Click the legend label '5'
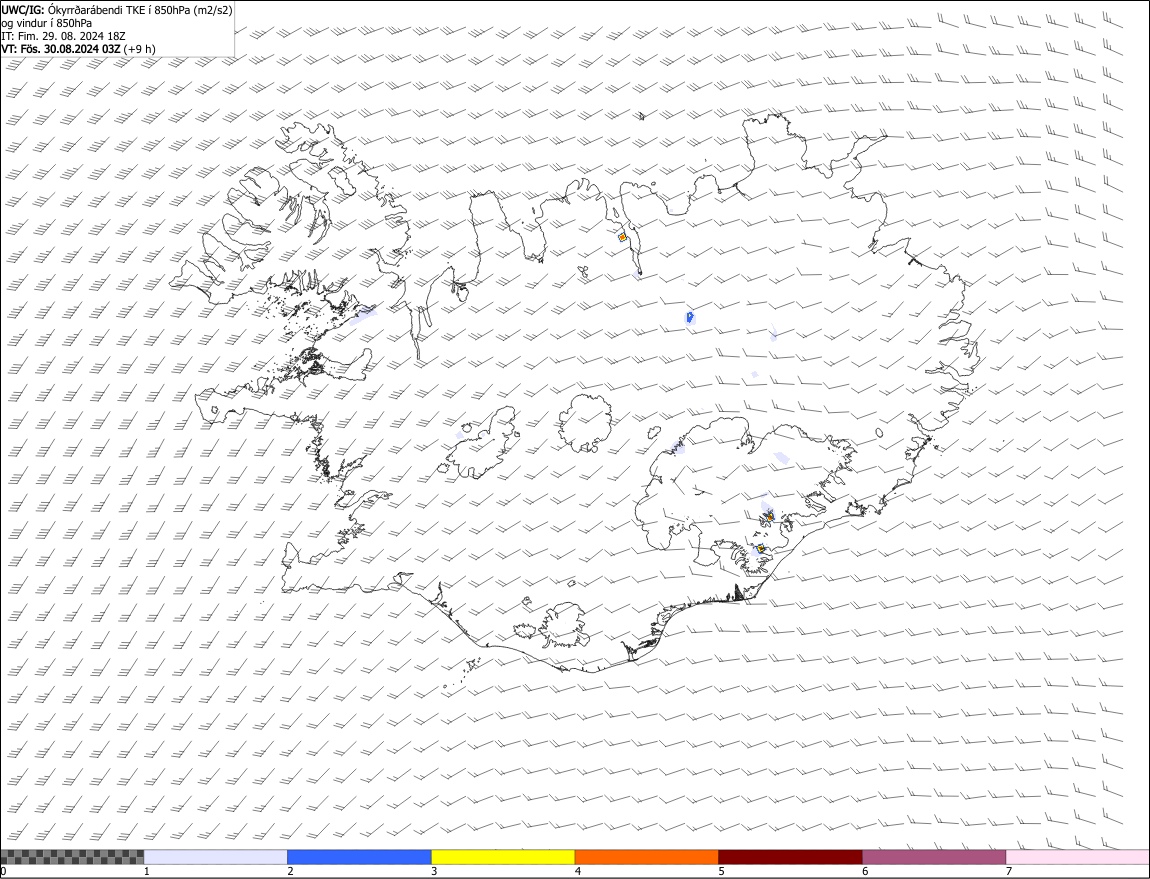 pyautogui.click(x=722, y=872)
